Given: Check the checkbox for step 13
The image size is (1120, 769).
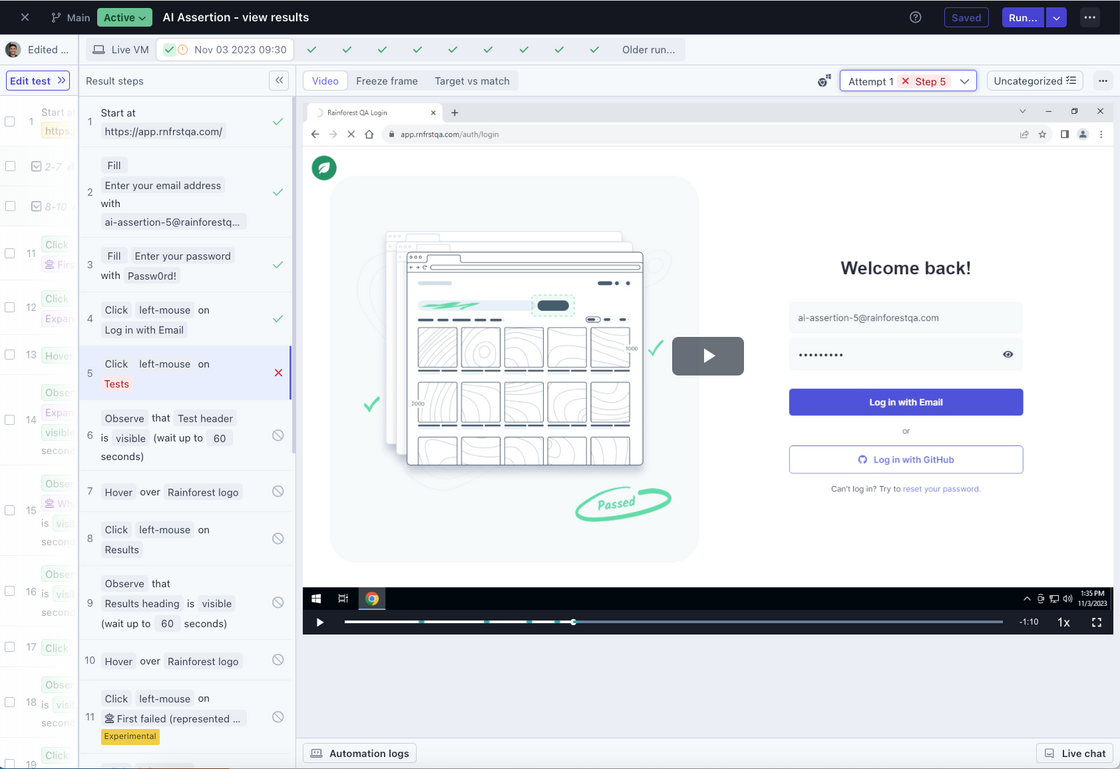Looking at the screenshot, I should (10, 354).
